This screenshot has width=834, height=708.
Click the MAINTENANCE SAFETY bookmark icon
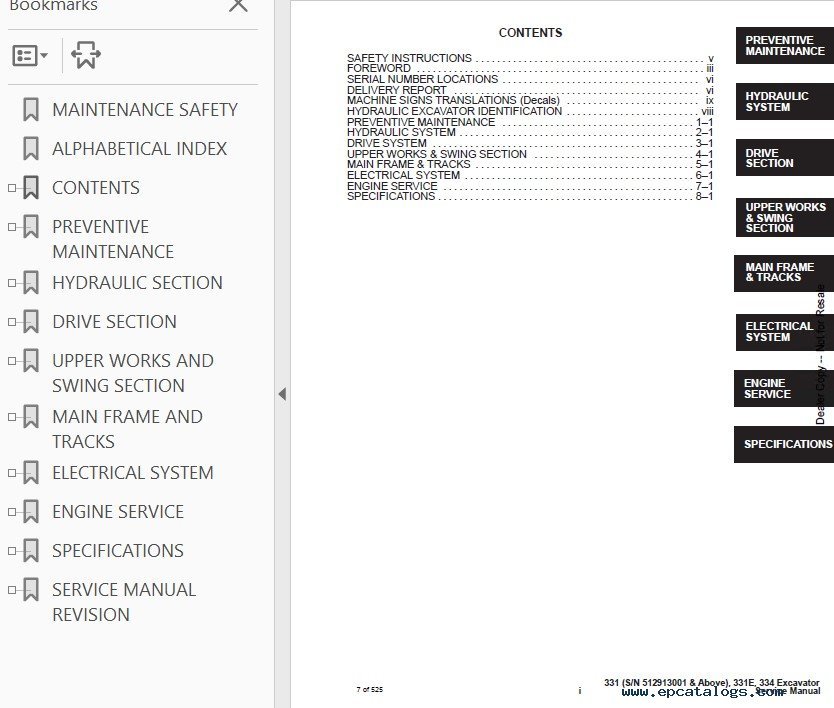click(31, 110)
